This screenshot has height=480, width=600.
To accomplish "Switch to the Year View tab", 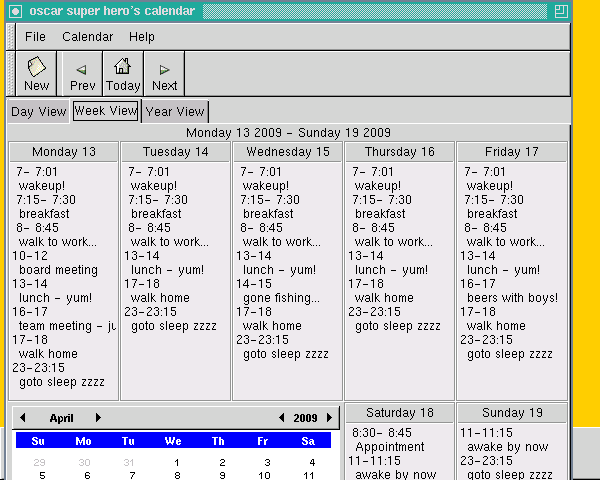I will click(x=175, y=112).
